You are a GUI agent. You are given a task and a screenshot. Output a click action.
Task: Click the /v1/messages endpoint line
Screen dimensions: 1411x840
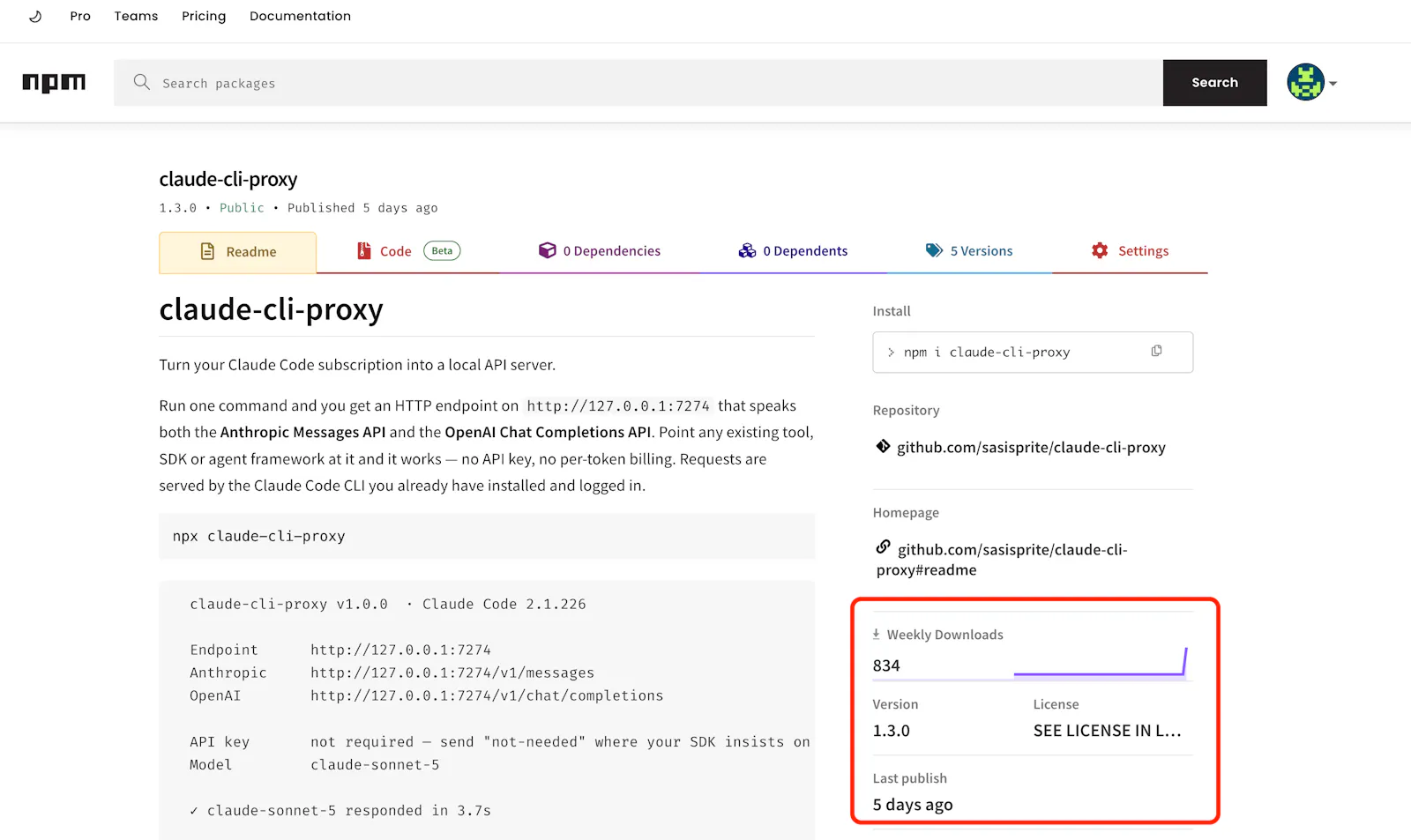[x=452, y=673]
